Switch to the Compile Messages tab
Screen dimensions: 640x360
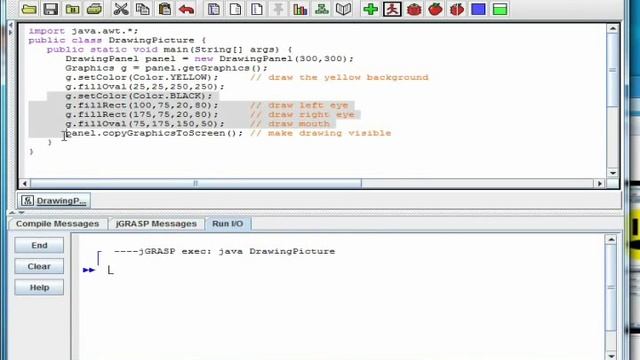coord(58,224)
